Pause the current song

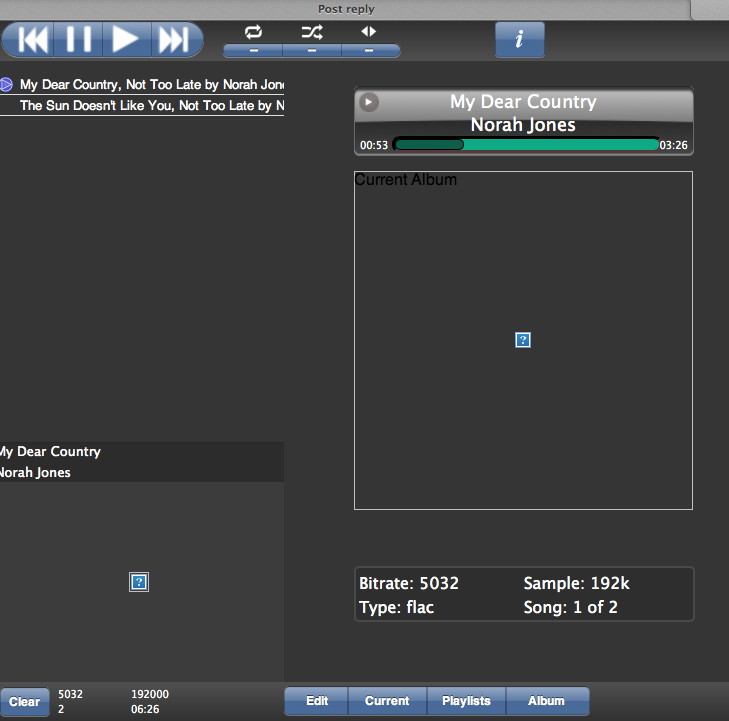(x=78, y=40)
